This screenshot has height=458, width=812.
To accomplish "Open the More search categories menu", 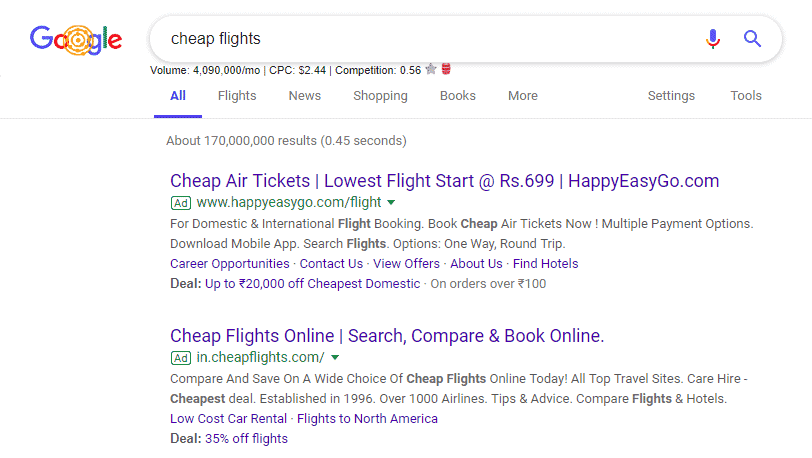I will point(522,96).
